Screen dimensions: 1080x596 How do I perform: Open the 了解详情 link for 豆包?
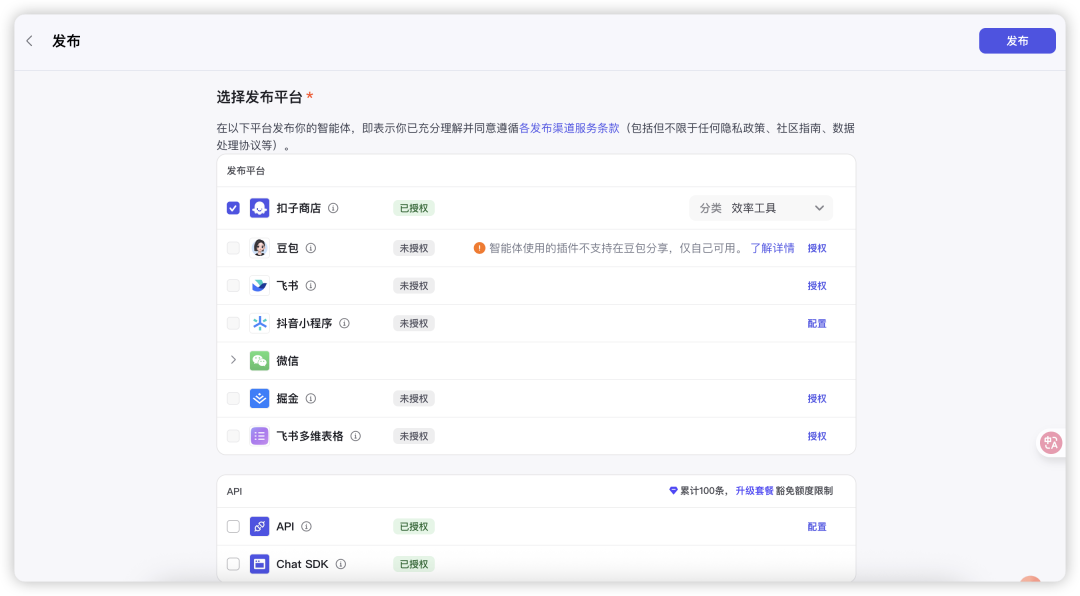click(774, 247)
